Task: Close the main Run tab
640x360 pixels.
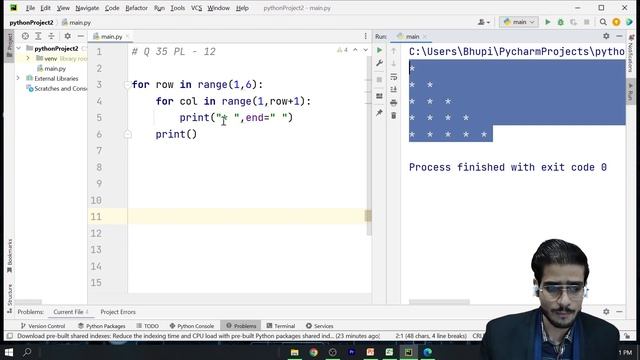Action: [x=424, y=36]
